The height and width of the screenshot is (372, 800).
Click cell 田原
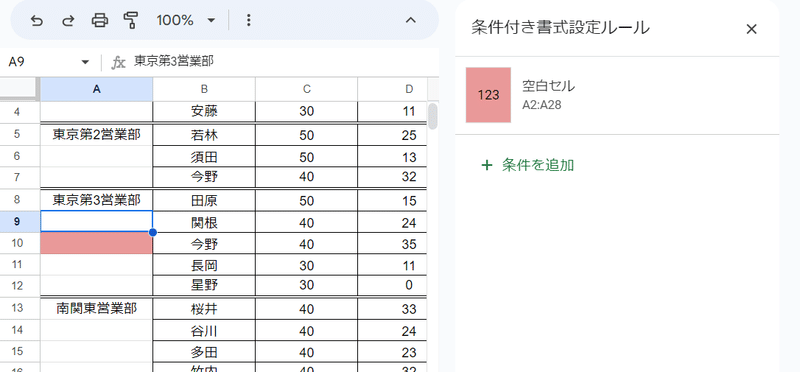(x=204, y=201)
